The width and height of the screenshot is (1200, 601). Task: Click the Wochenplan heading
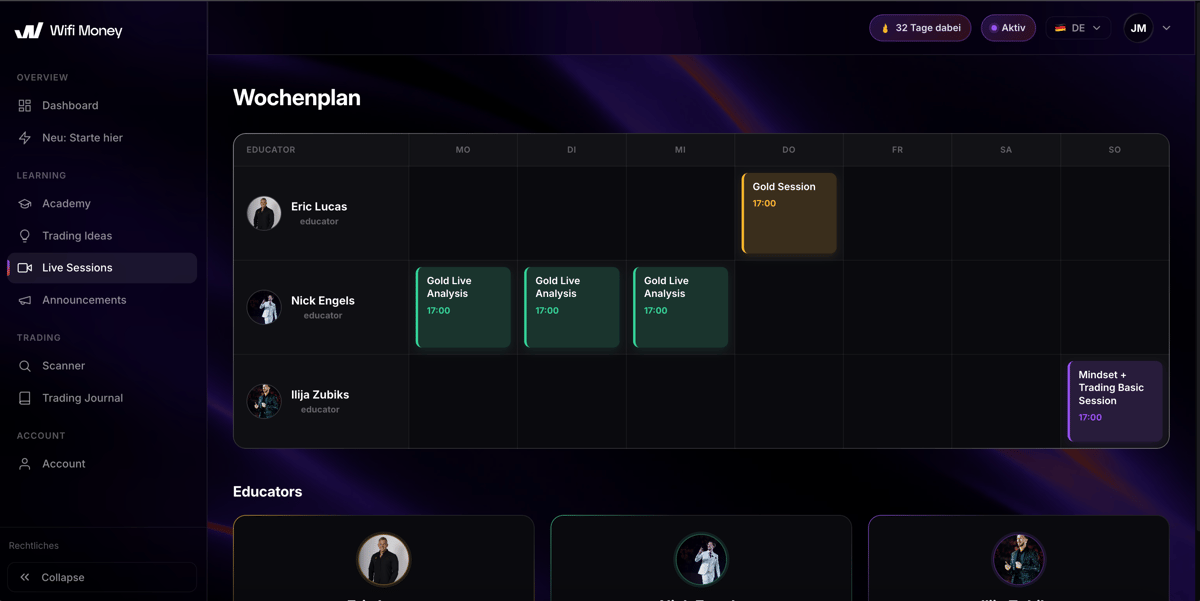(297, 98)
